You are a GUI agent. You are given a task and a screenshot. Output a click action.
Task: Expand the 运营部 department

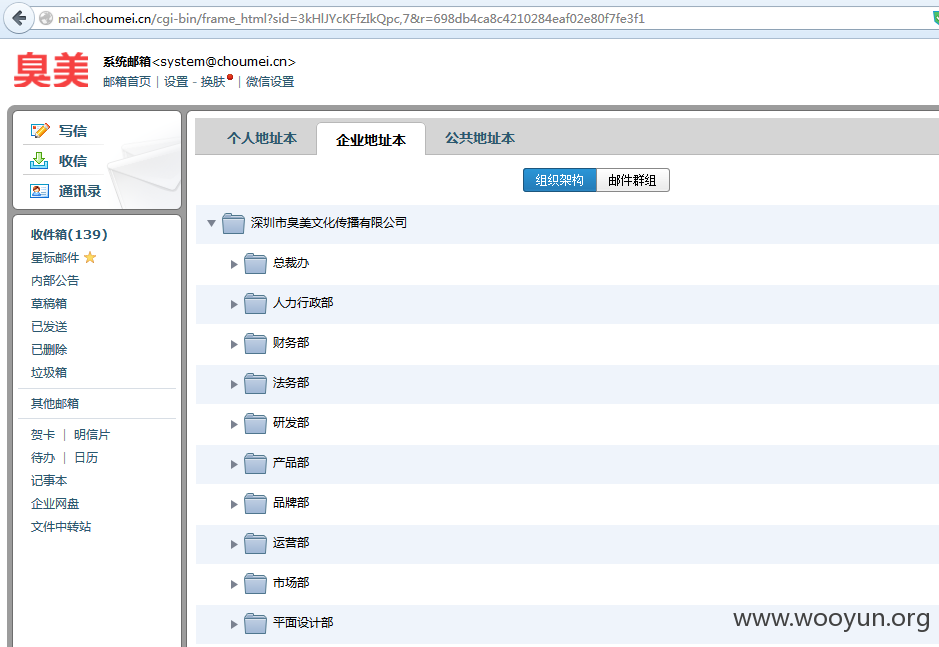[234, 545]
